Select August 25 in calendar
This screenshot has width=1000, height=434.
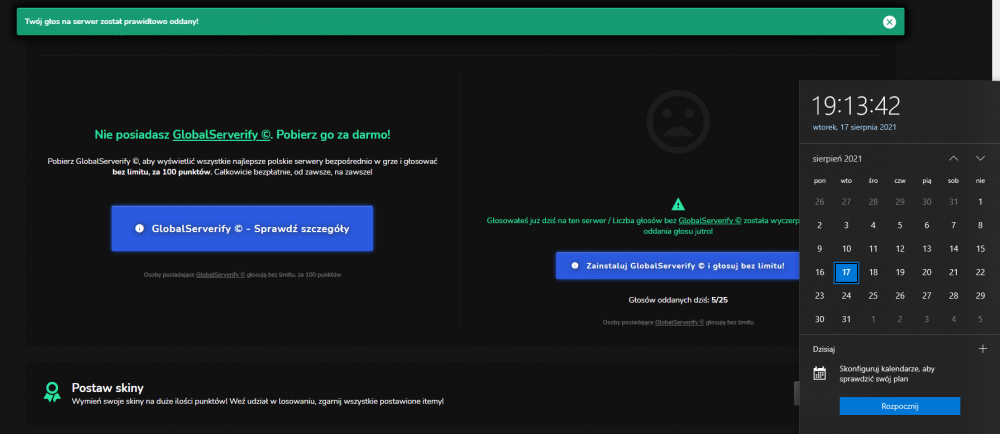pyautogui.click(x=873, y=296)
